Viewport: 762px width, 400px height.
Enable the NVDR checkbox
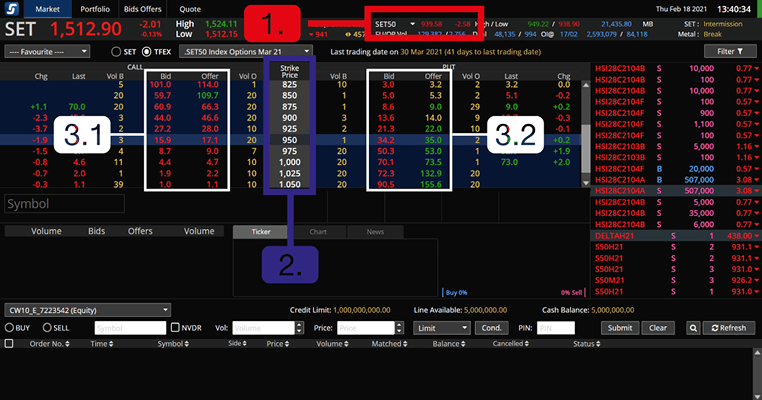tap(176, 327)
